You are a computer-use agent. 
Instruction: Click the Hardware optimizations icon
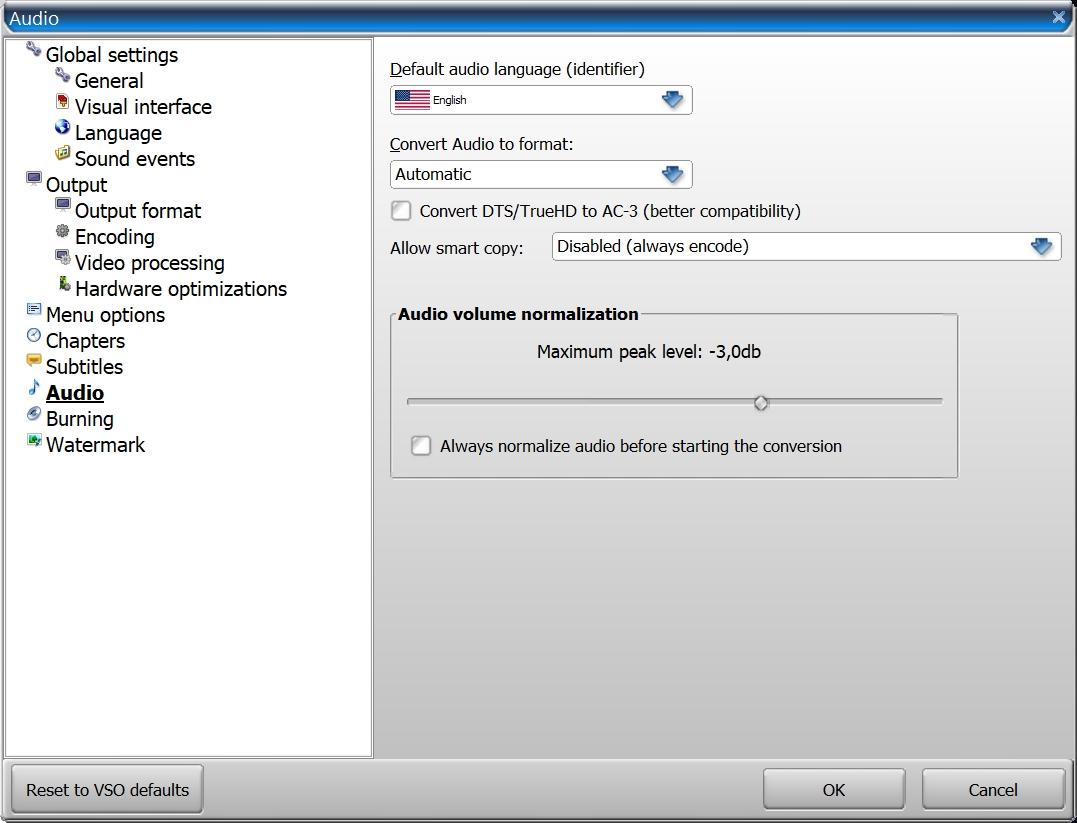click(x=64, y=283)
